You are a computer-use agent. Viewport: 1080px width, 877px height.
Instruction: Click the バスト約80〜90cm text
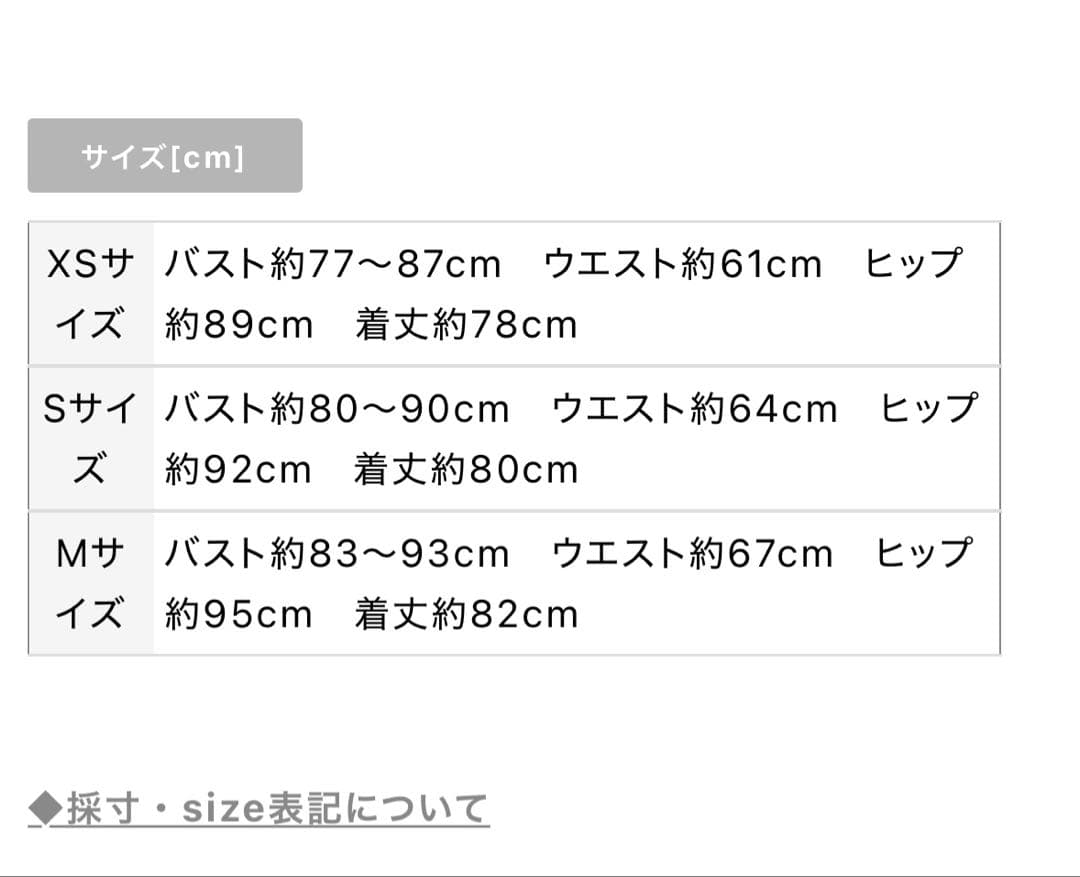[x=337, y=409]
